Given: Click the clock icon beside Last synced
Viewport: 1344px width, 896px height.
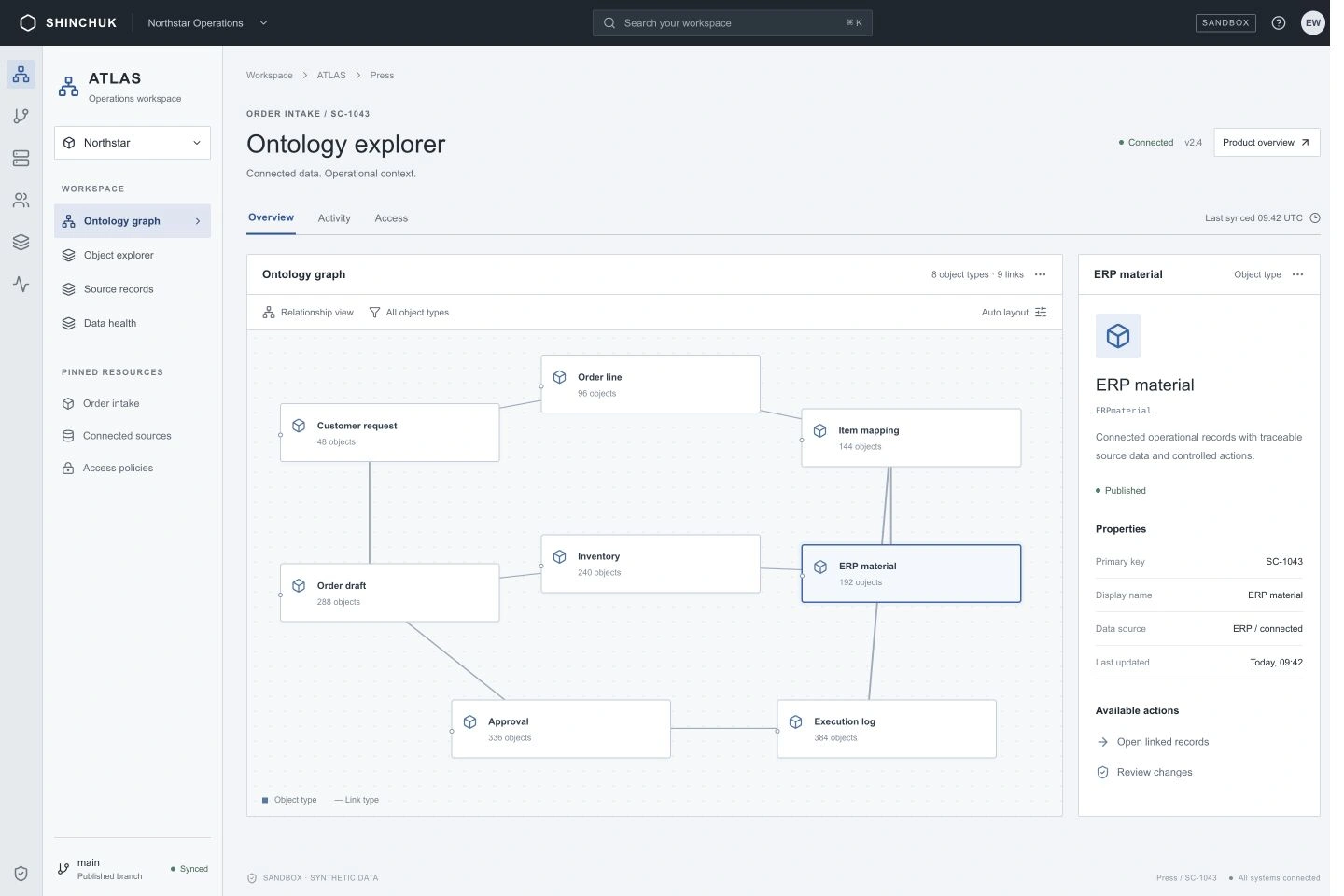Looking at the screenshot, I should [x=1315, y=217].
